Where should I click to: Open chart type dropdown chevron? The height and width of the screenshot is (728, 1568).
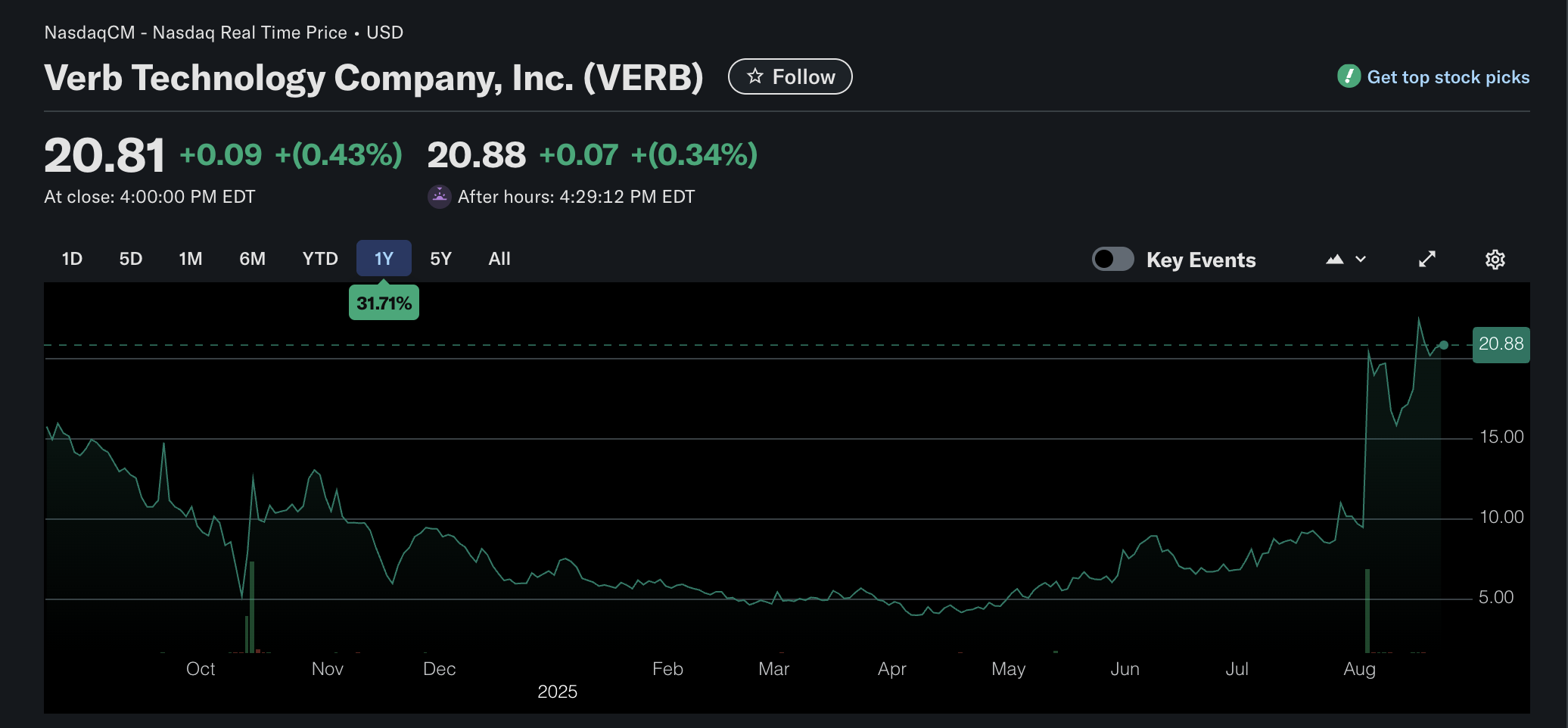[x=1361, y=260]
